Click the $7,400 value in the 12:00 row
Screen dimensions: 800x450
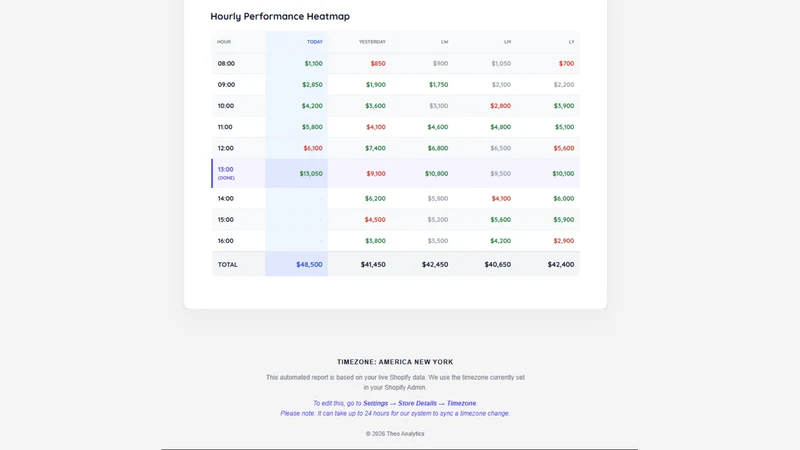[x=376, y=148]
